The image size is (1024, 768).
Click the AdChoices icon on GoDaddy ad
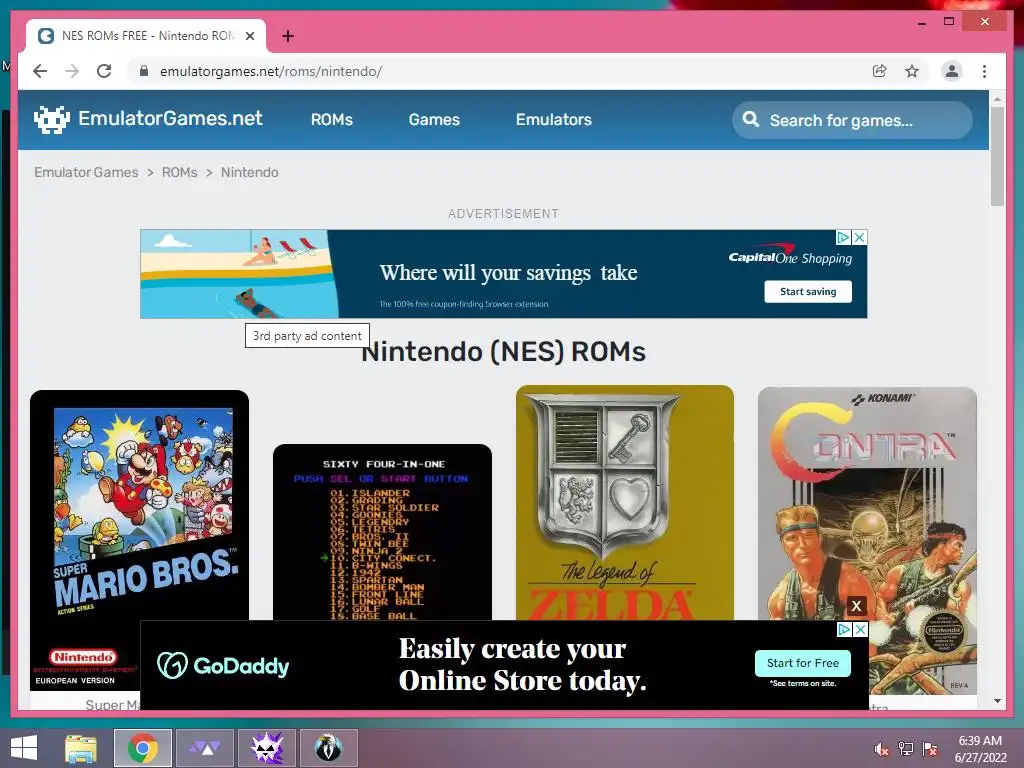pyautogui.click(x=844, y=630)
